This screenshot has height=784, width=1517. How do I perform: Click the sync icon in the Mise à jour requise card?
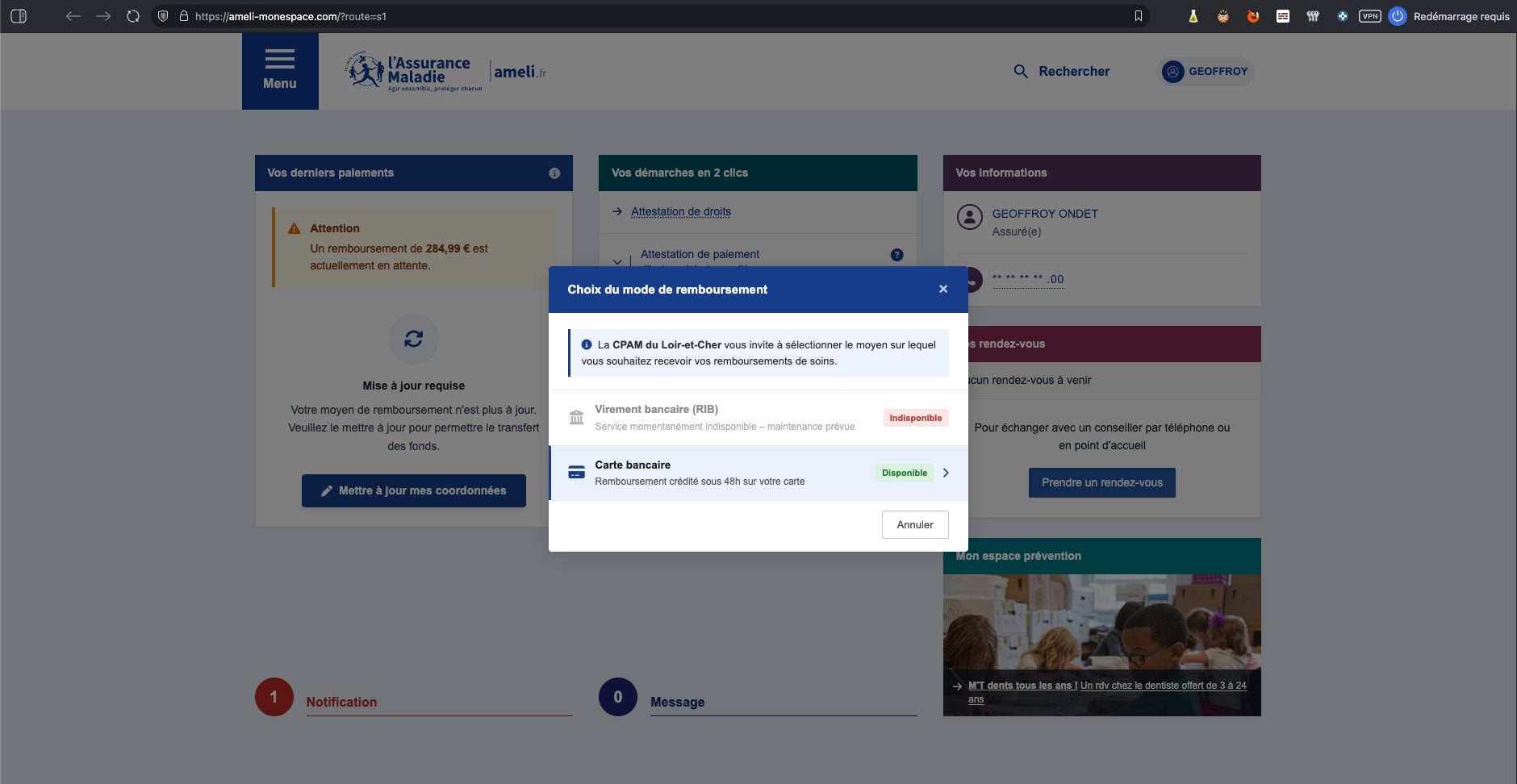tap(414, 339)
